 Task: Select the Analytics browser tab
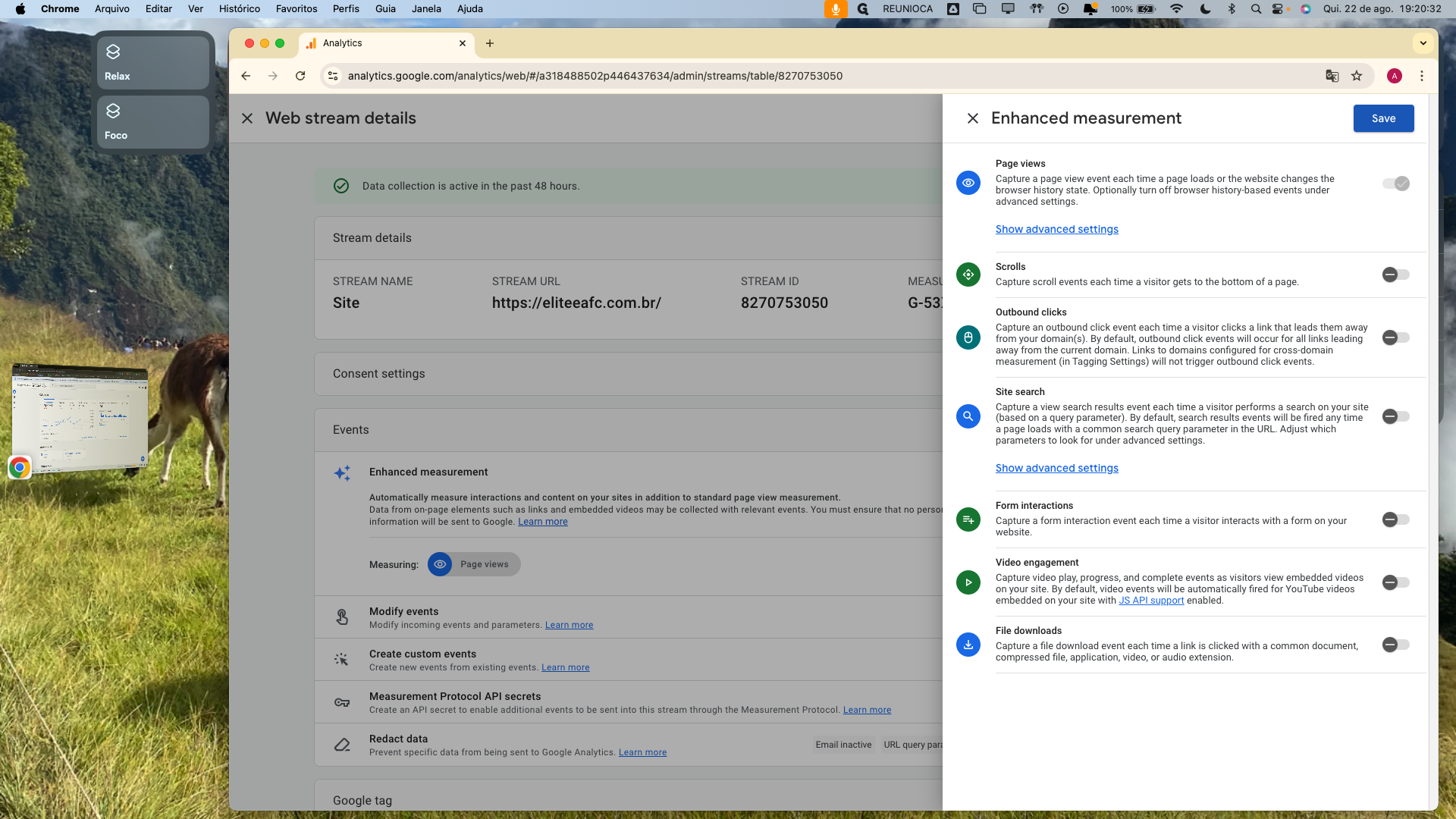point(387,43)
